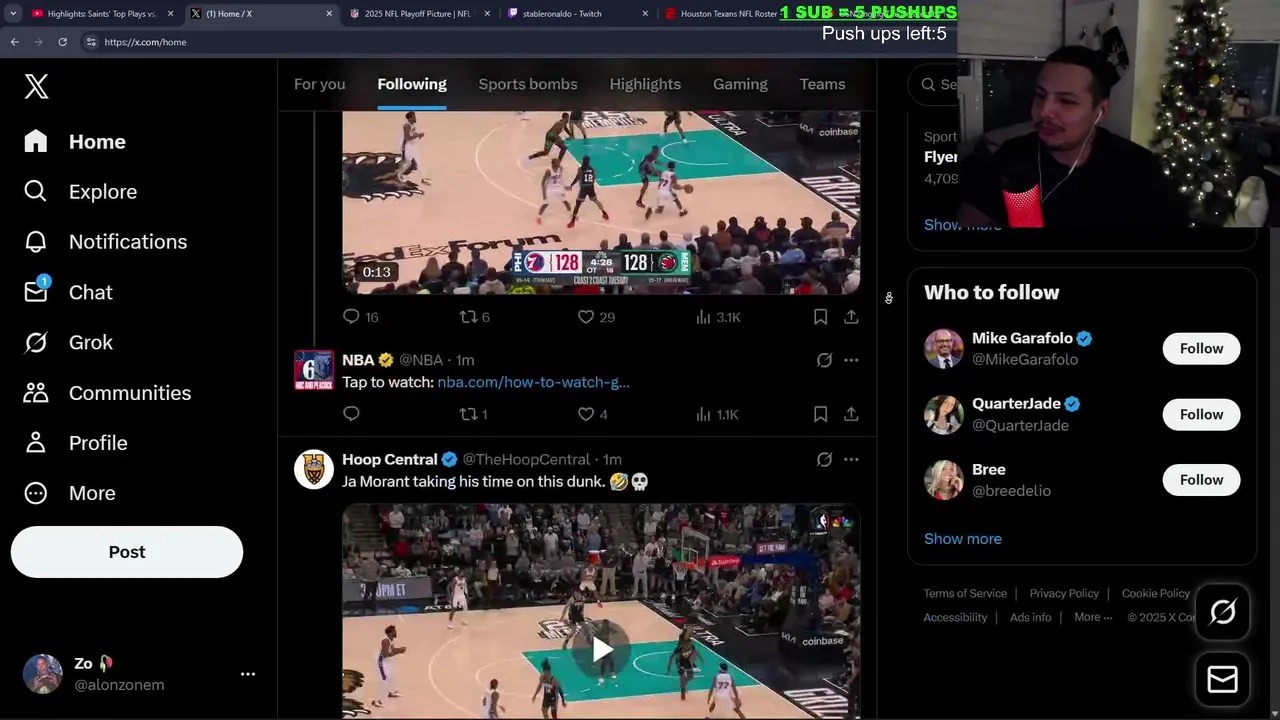Share the post with 3.1K views
The image size is (1280, 720).
[x=851, y=317]
